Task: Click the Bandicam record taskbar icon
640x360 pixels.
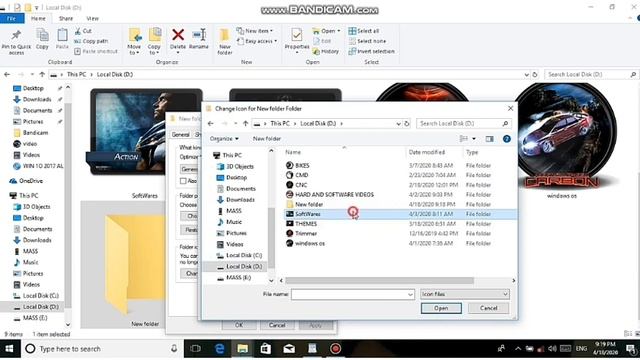Action: coord(336,349)
